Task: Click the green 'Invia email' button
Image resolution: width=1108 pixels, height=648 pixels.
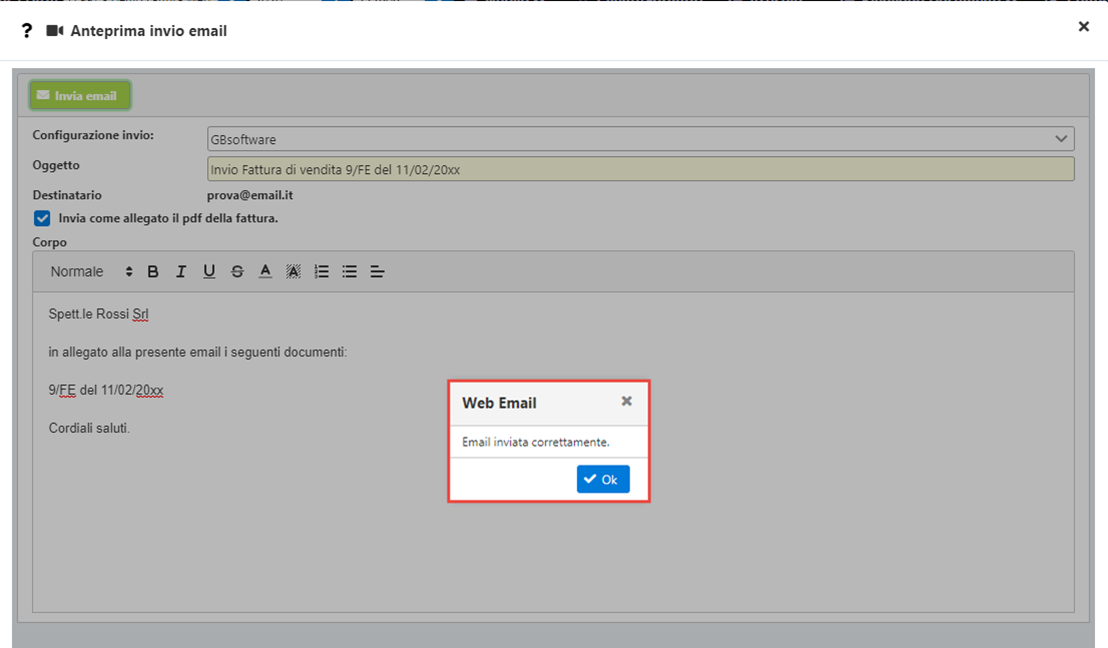Action: click(80, 96)
